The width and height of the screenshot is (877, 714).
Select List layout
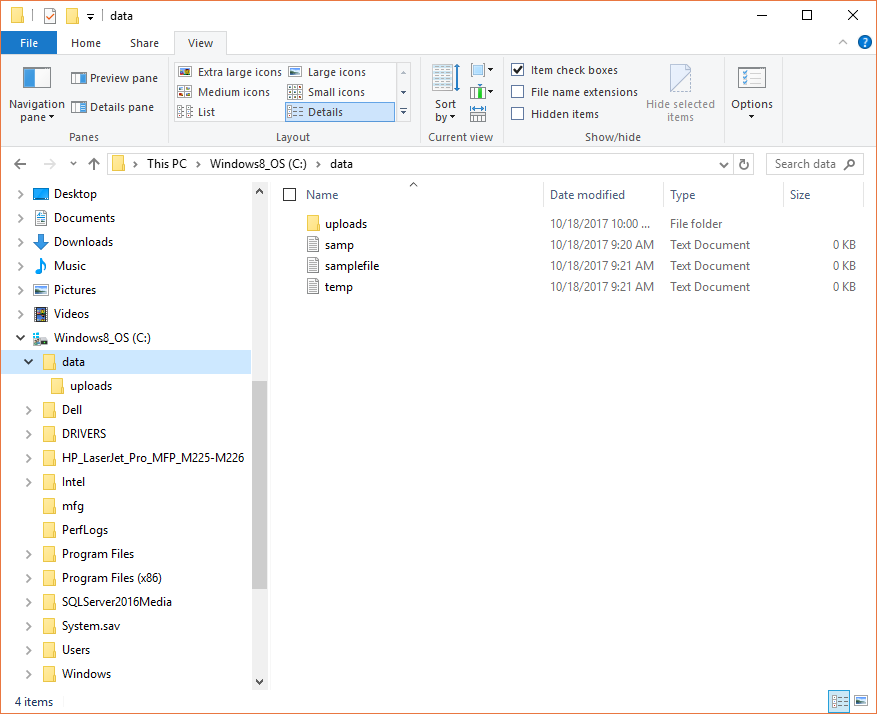coord(196,112)
